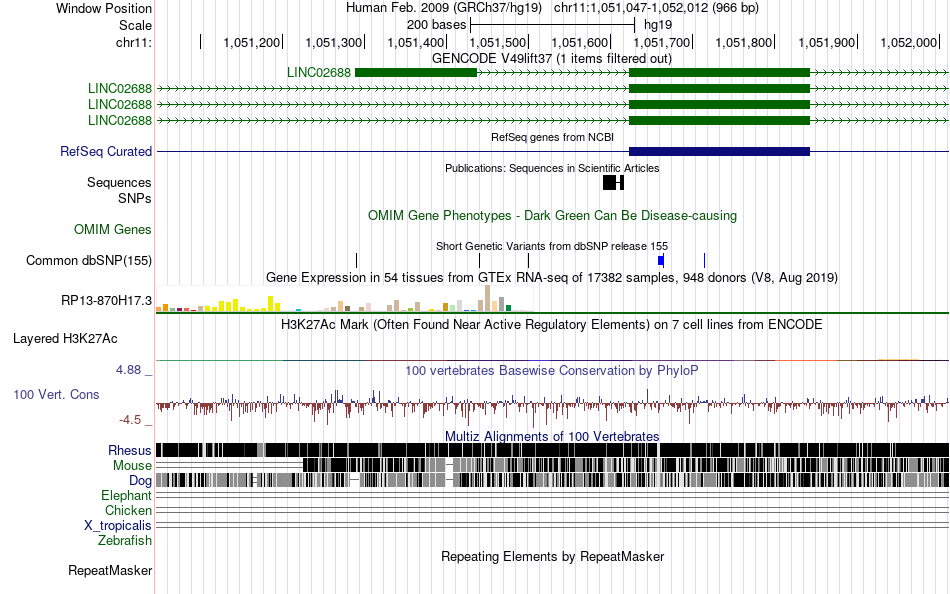The width and height of the screenshot is (950, 594).
Task: Open the RefSeq Curated track label
Action: (x=106, y=152)
